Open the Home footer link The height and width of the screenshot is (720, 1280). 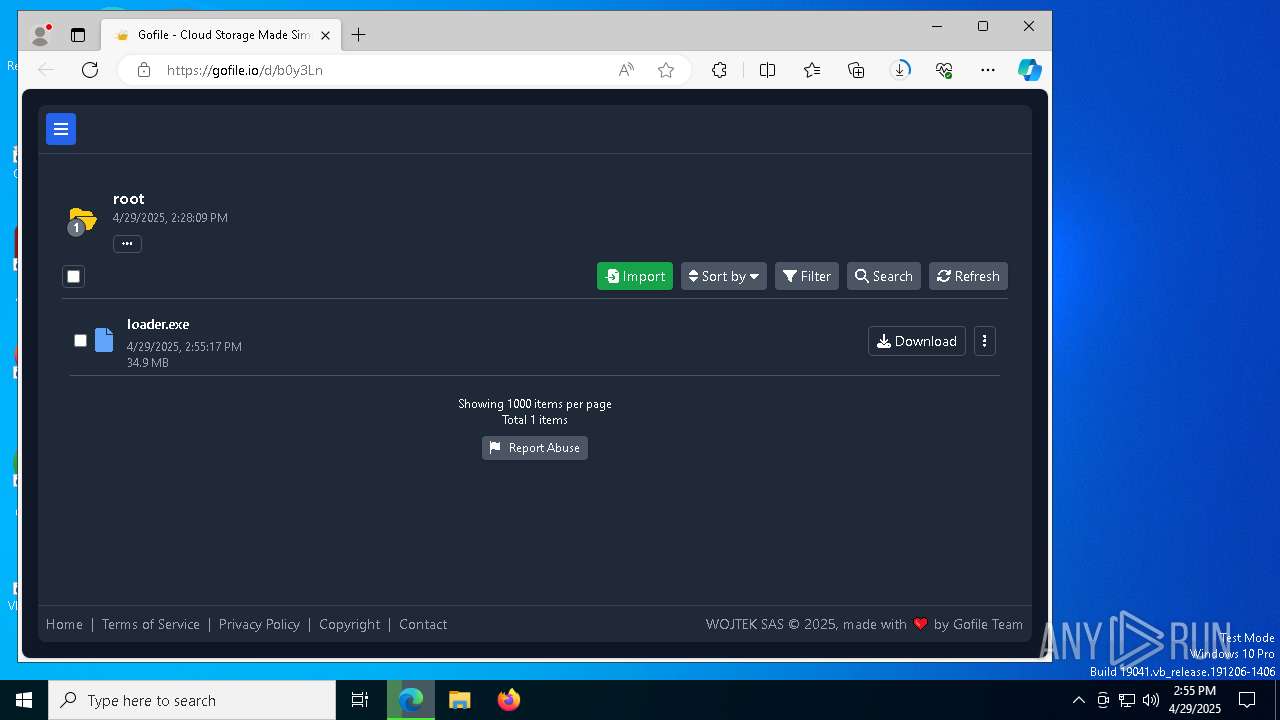coord(64,624)
